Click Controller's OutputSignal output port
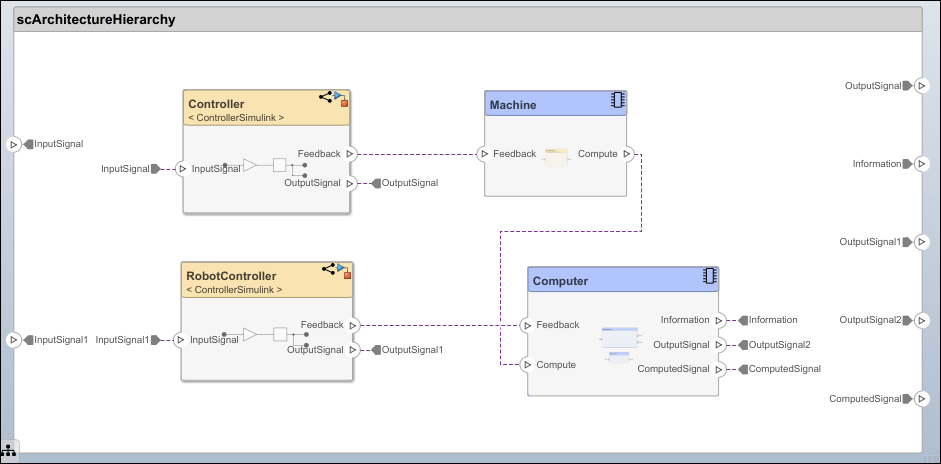The width and height of the screenshot is (941, 464). coord(350,184)
